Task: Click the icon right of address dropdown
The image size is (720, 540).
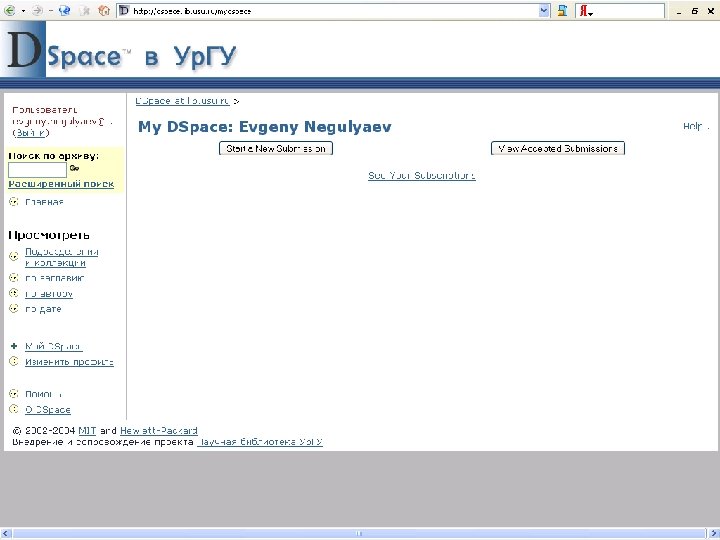Action: (x=562, y=11)
